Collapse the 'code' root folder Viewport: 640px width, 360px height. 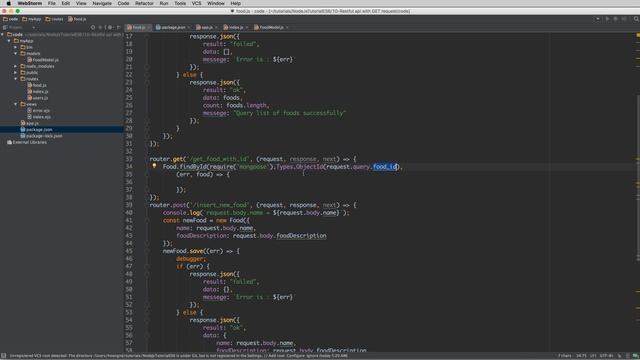pos(3,35)
